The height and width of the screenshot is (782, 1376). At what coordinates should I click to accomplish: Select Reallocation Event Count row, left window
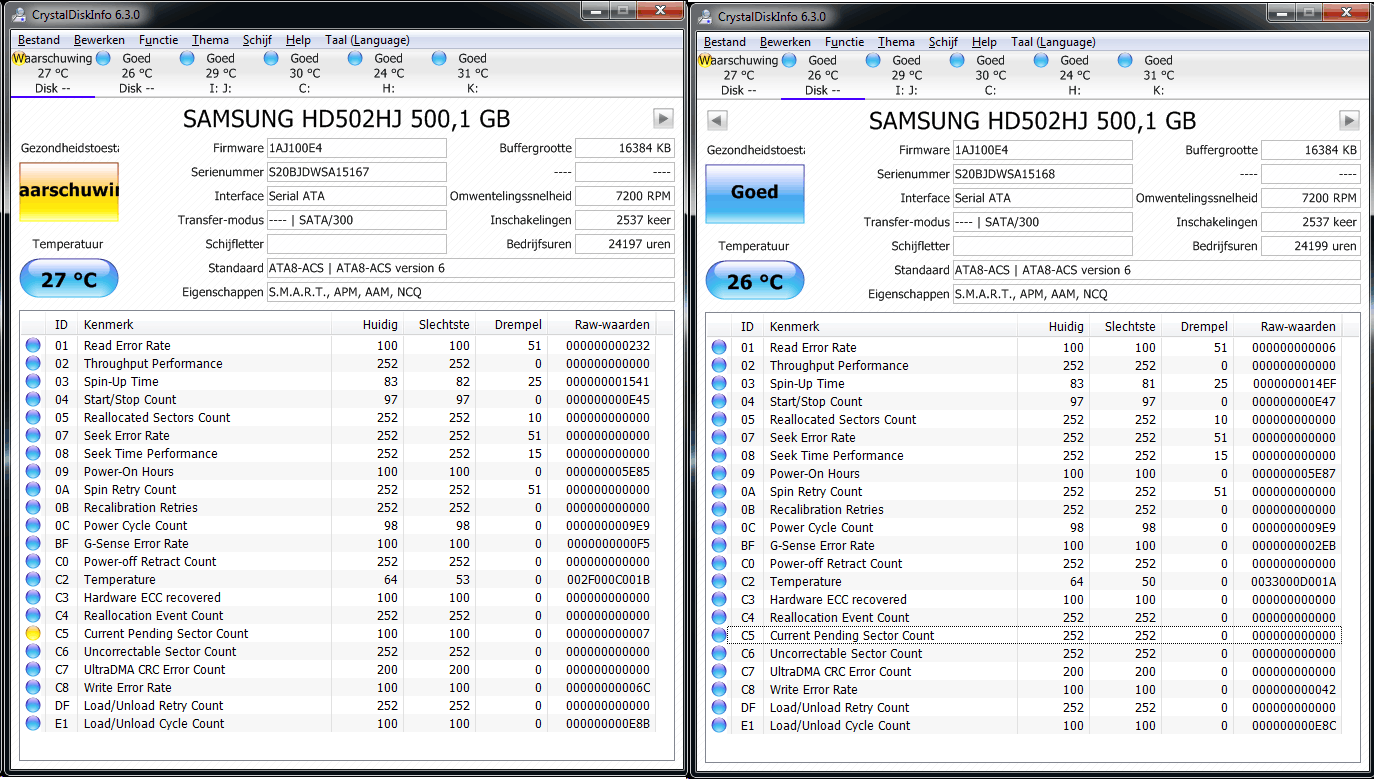(337, 616)
